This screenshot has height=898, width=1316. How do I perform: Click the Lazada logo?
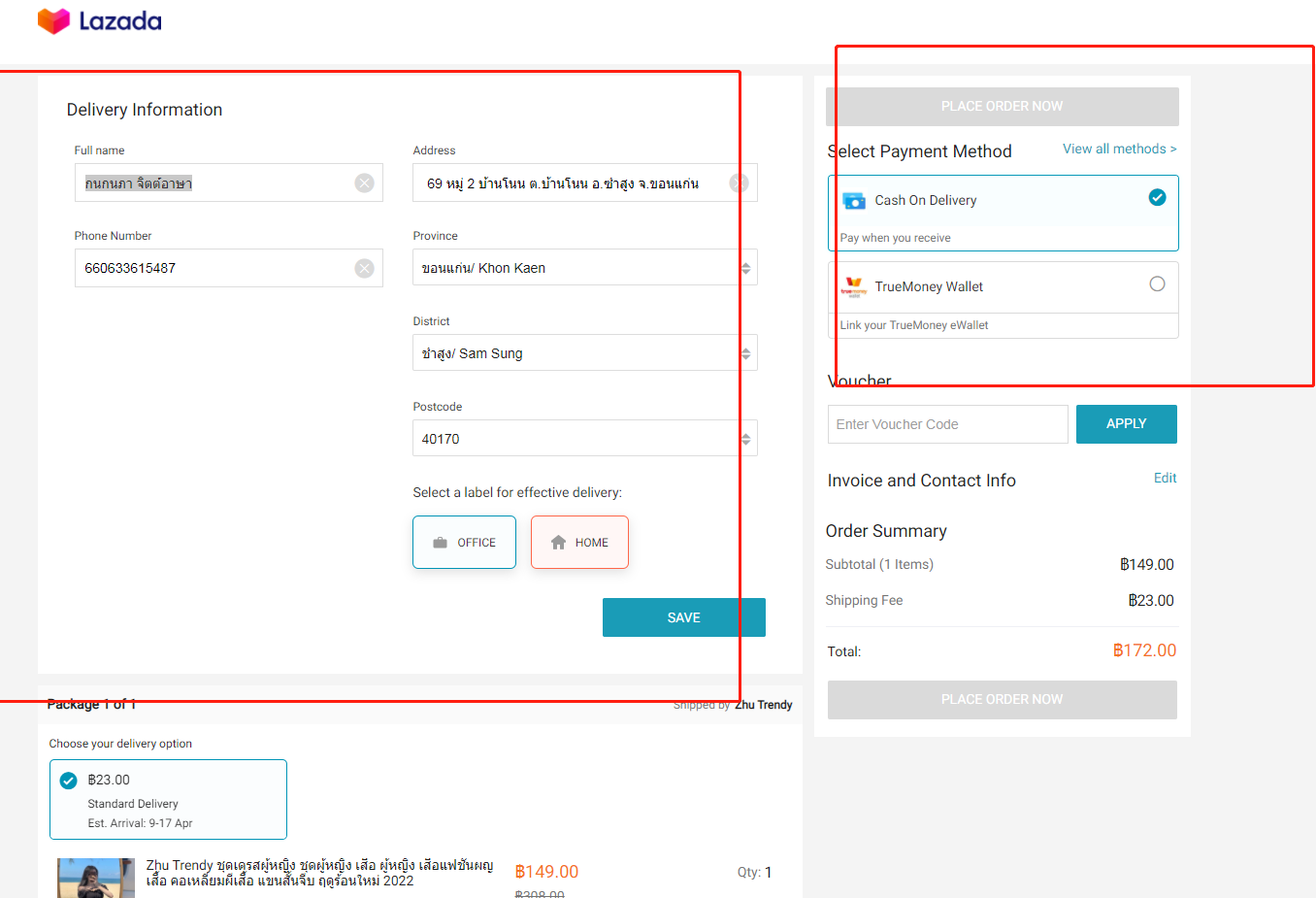coord(99,21)
